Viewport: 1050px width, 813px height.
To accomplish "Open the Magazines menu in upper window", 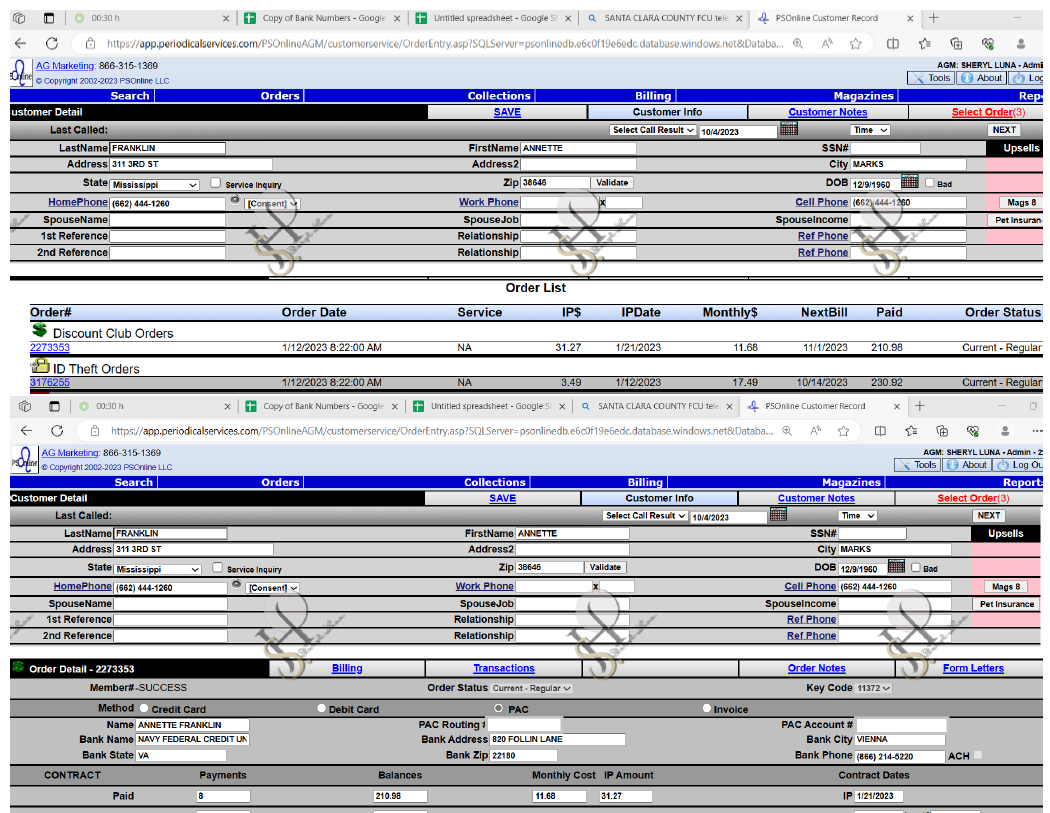I will [x=863, y=96].
